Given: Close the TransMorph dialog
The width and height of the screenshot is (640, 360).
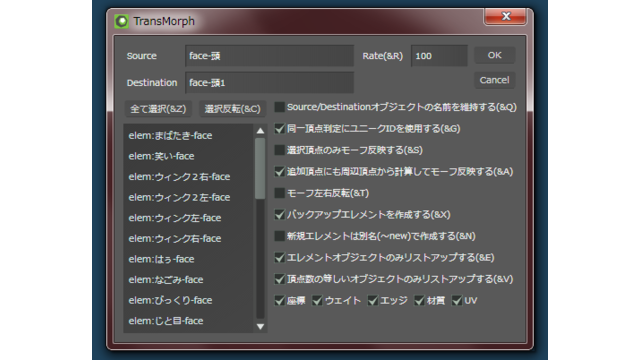Looking at the screenshot, I should pos(505,16).
